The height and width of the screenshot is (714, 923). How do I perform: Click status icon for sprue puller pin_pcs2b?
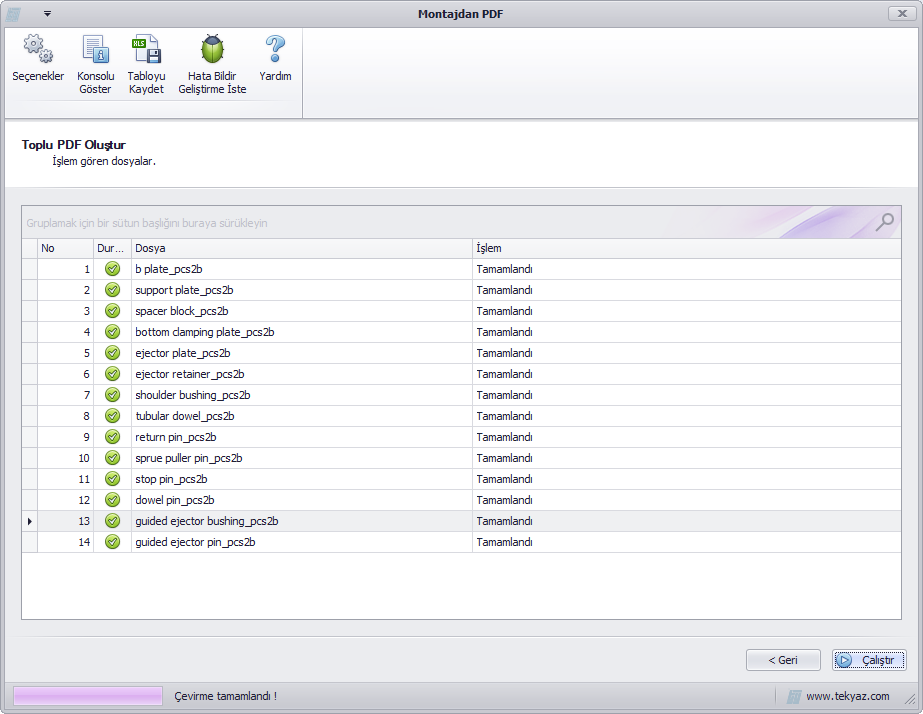(x=112, y=458)
